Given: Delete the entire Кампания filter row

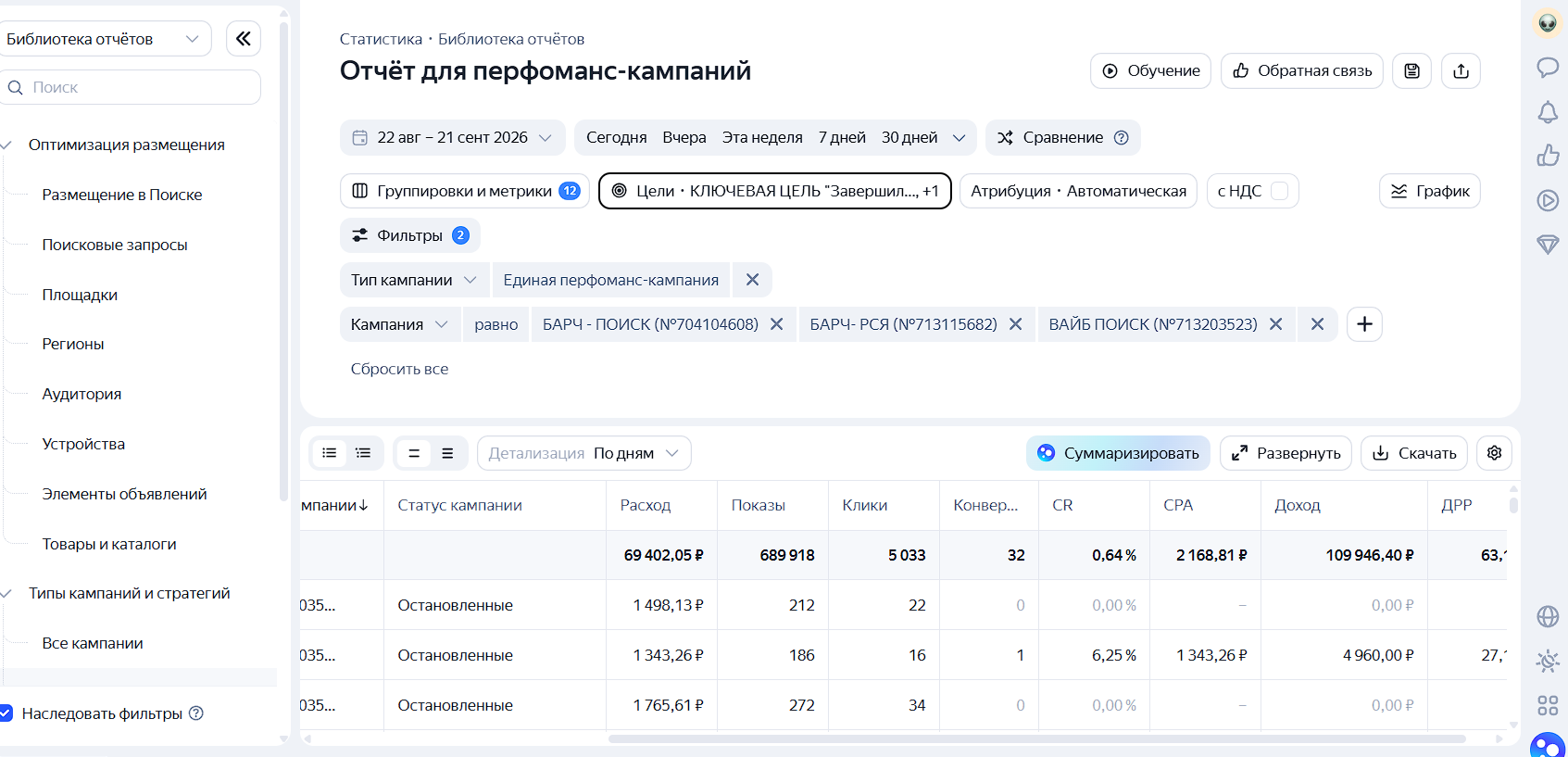Looking at the screenshot, I should [x=1317, y=324].
